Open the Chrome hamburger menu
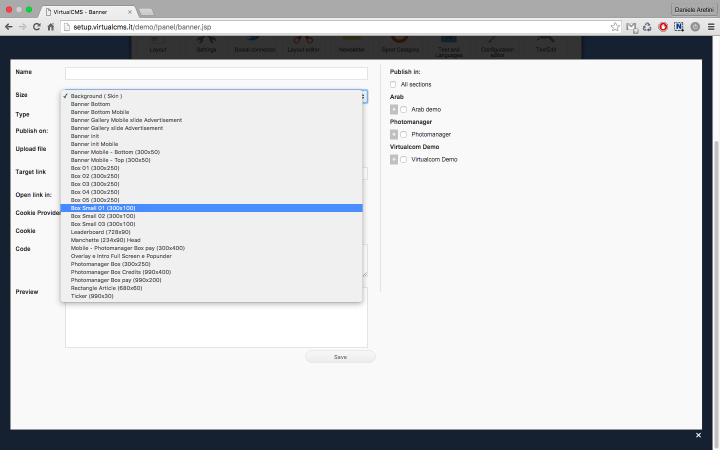Screen dimensions: 720x450 [710, 27]
